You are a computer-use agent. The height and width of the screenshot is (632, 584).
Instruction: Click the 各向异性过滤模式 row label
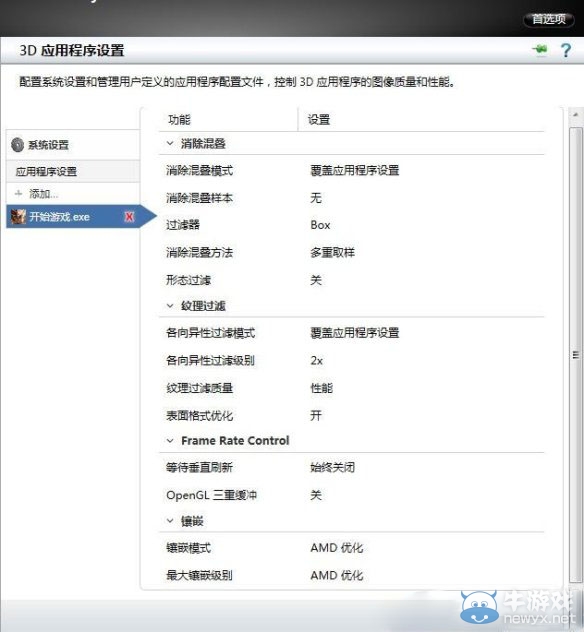pos(210,333)
